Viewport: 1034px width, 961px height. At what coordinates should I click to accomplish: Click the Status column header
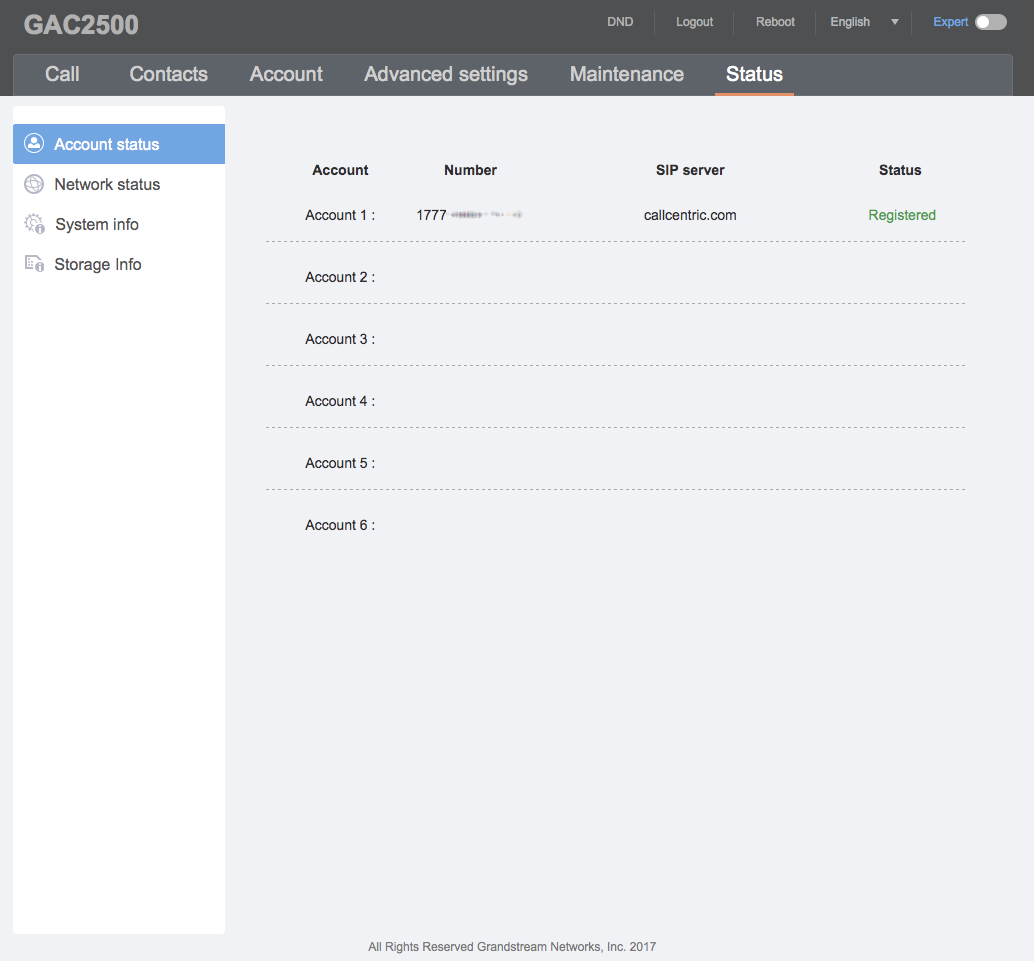(900, 170)
